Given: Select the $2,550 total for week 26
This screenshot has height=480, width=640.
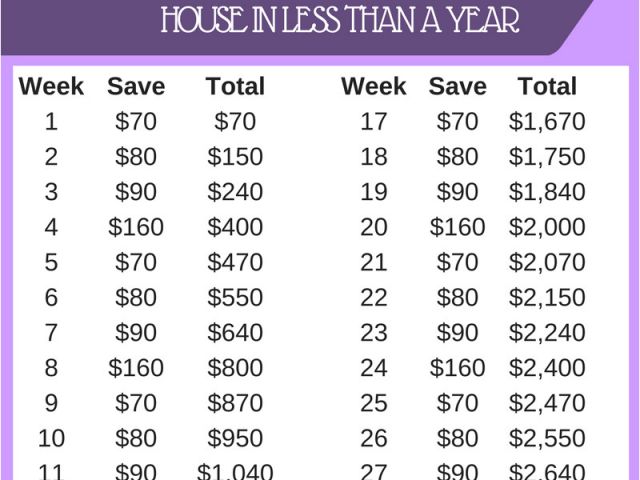Looking at the screenshot, I should click(x=547, y=438).
